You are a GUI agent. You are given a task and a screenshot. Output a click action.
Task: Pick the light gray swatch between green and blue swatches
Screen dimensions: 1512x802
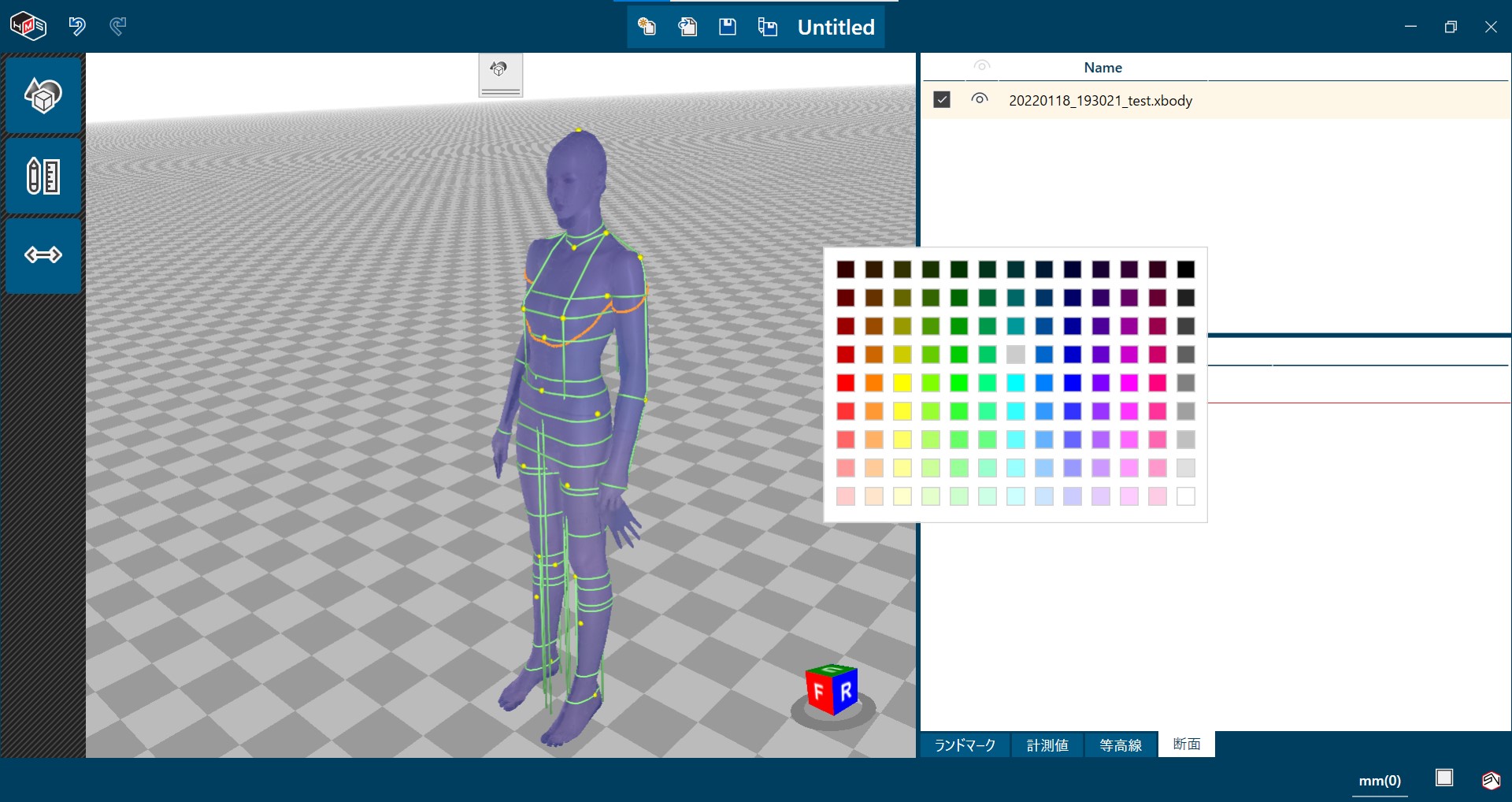tap(1016, 355)
